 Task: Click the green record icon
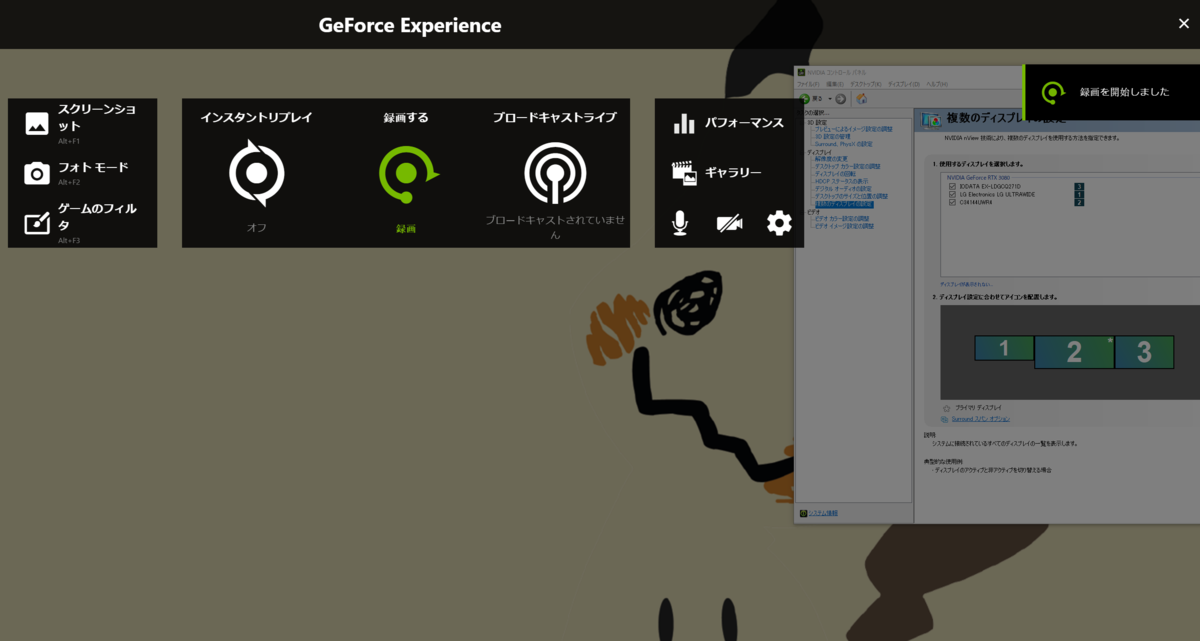click(405, 172)
